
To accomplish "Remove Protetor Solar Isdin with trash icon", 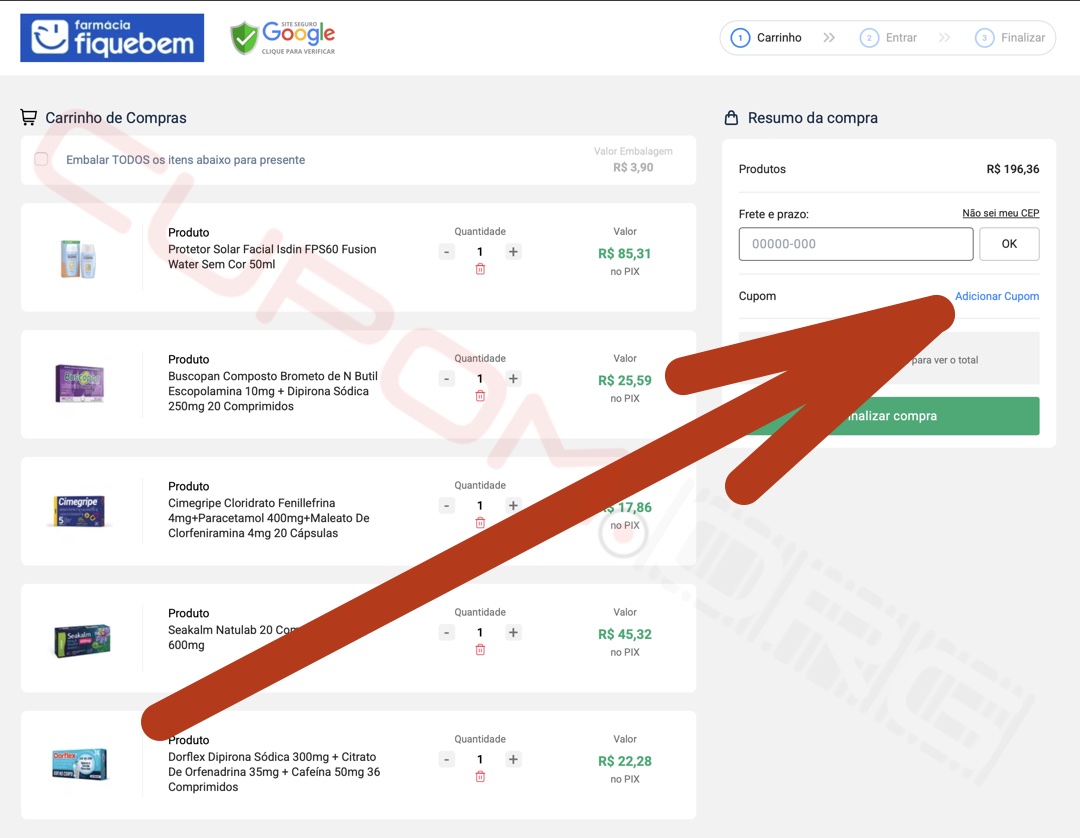I will pyautogui.click(x=480, y=269).
